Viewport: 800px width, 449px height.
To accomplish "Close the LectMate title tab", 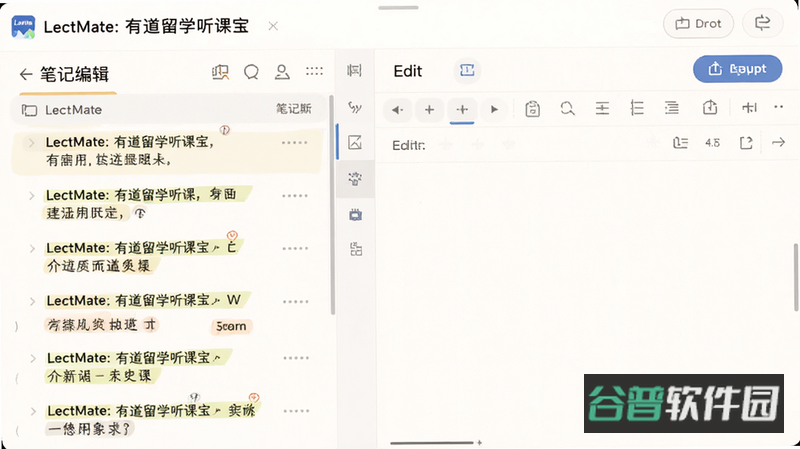I will point(273,26).
